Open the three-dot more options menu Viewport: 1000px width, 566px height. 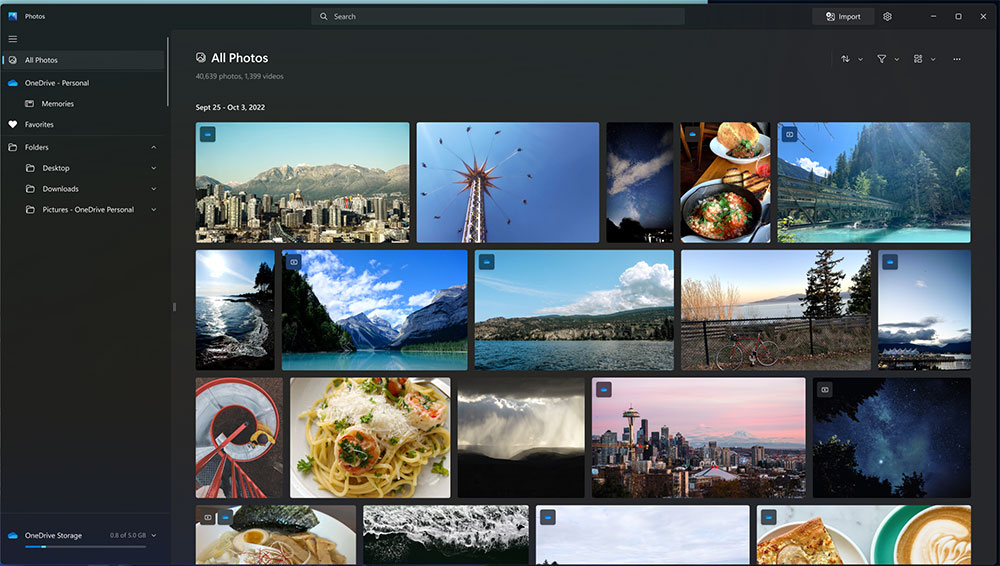pyautogui.click(x=957, y=59)
